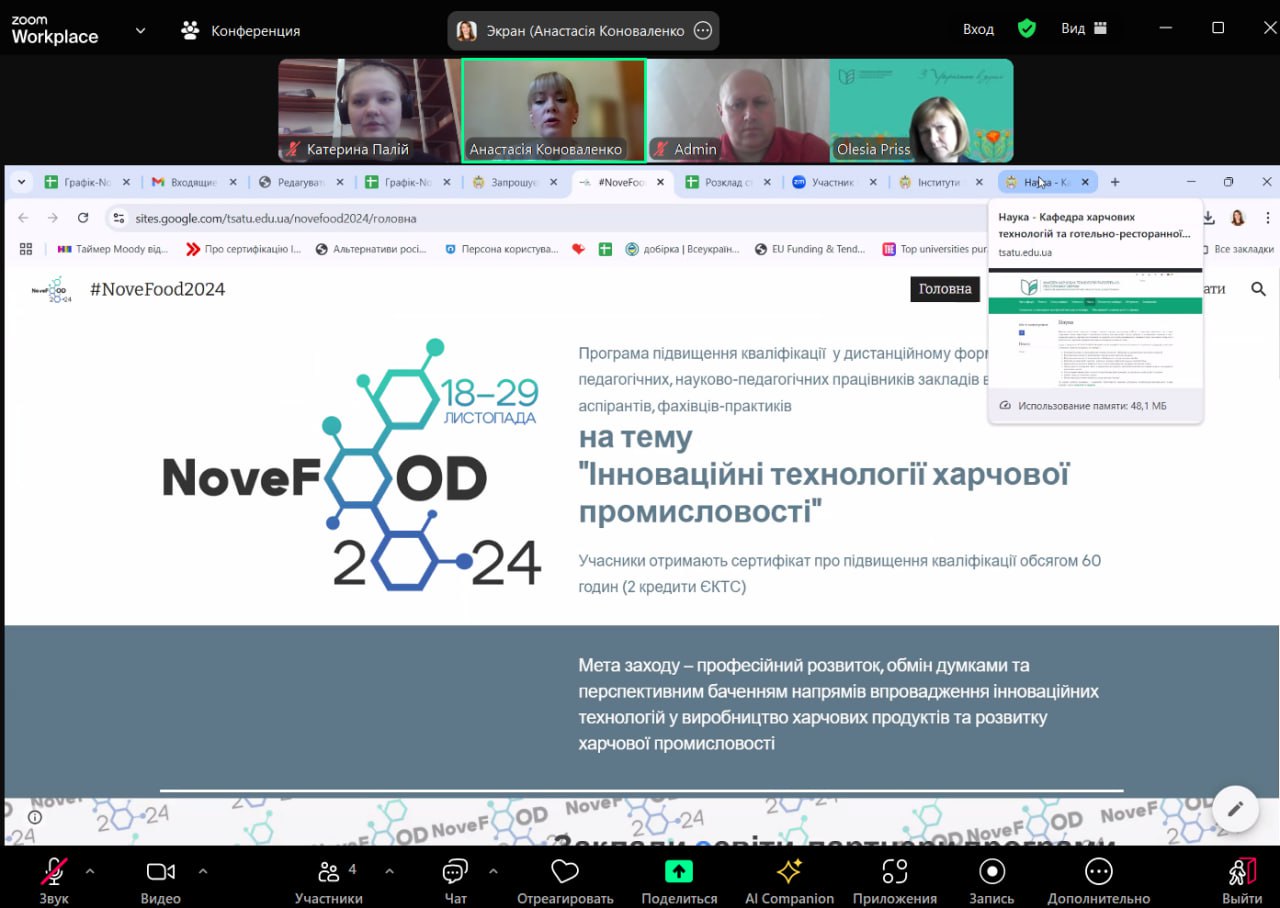Open the Дополнительно more options menu
Viewport: 1280px width, 908px height.
1098,881
